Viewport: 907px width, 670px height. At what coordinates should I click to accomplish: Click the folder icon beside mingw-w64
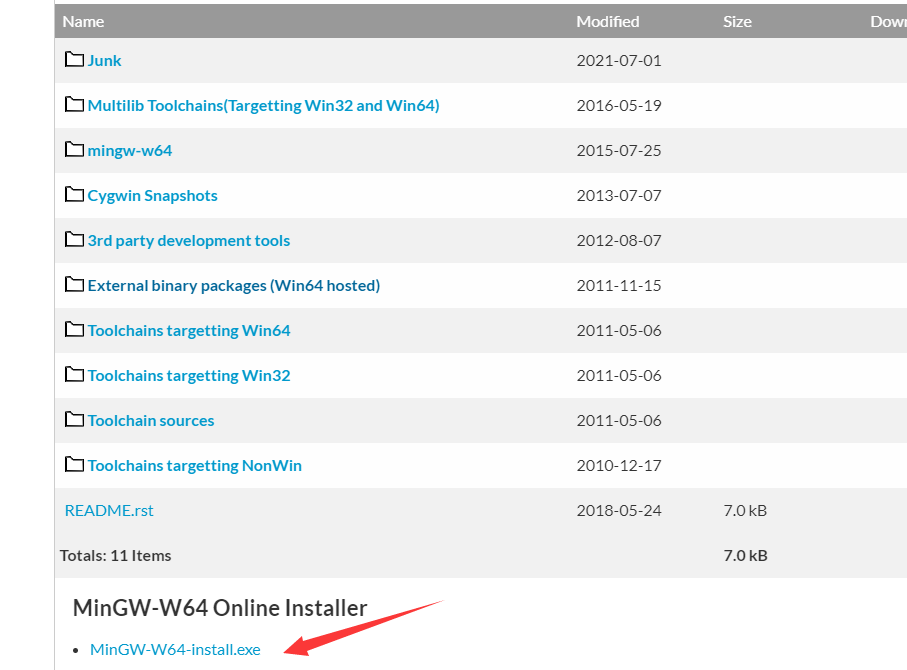[74, 149]
